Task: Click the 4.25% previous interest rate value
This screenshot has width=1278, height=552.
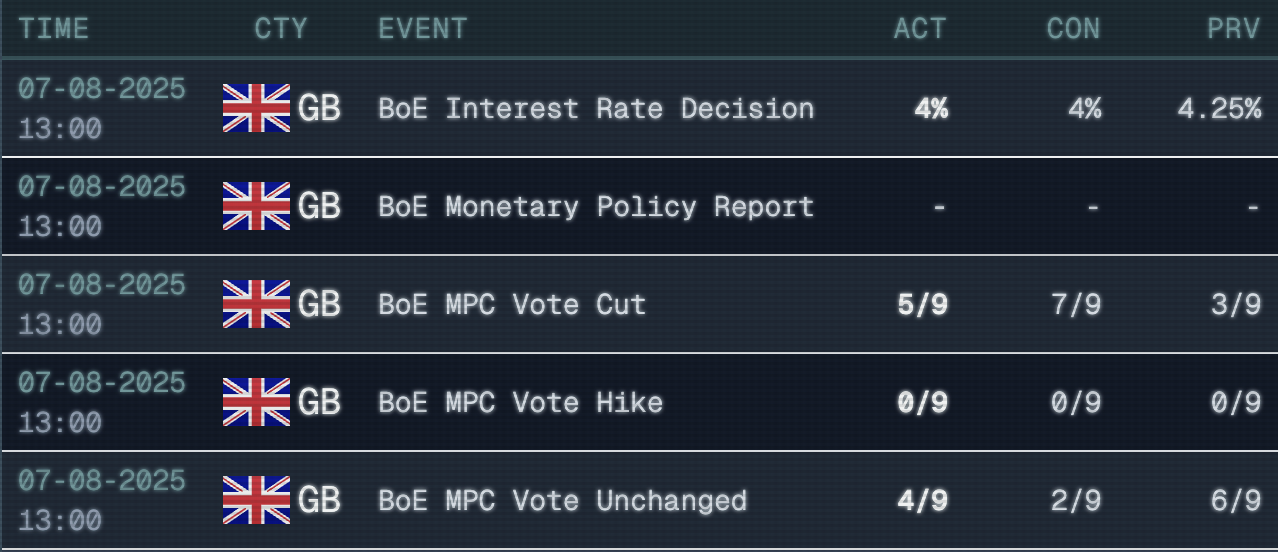Action: point(1219,108)
